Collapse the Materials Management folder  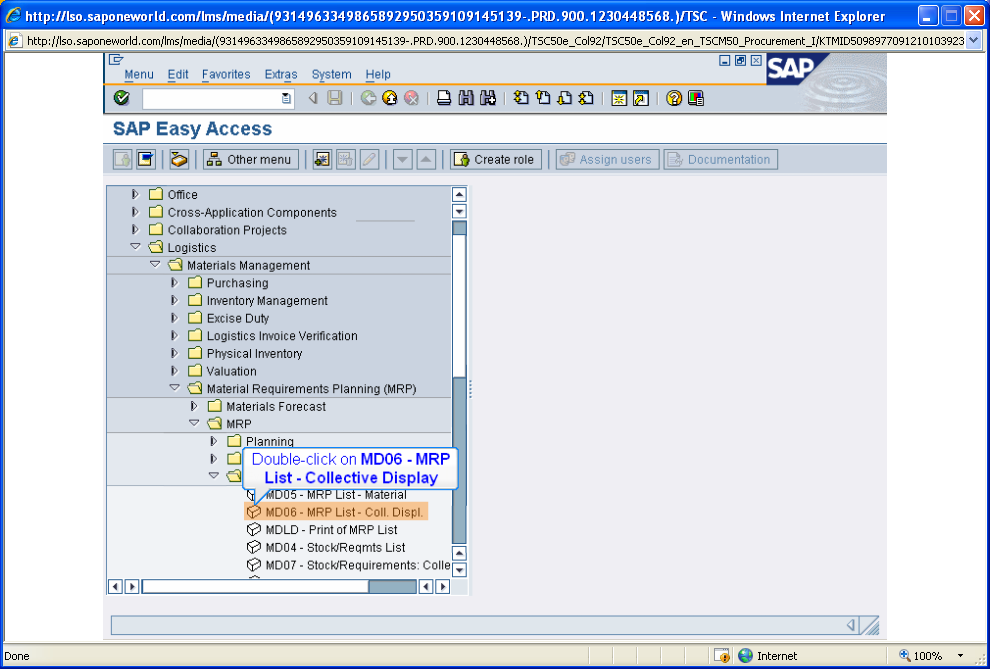(x=155, y=265)
